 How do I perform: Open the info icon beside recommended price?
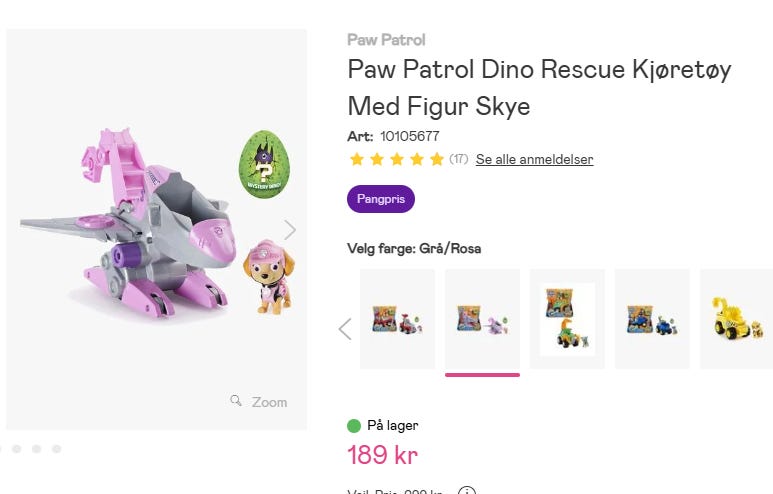coord(466,491)
